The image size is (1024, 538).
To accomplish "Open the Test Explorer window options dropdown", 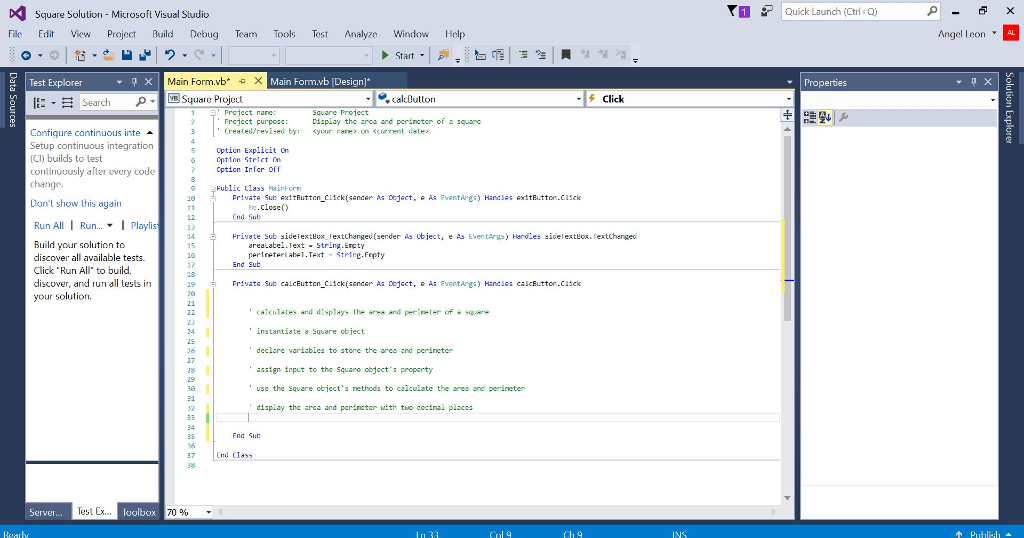I will pyautogui.click(x=119, y=82).
